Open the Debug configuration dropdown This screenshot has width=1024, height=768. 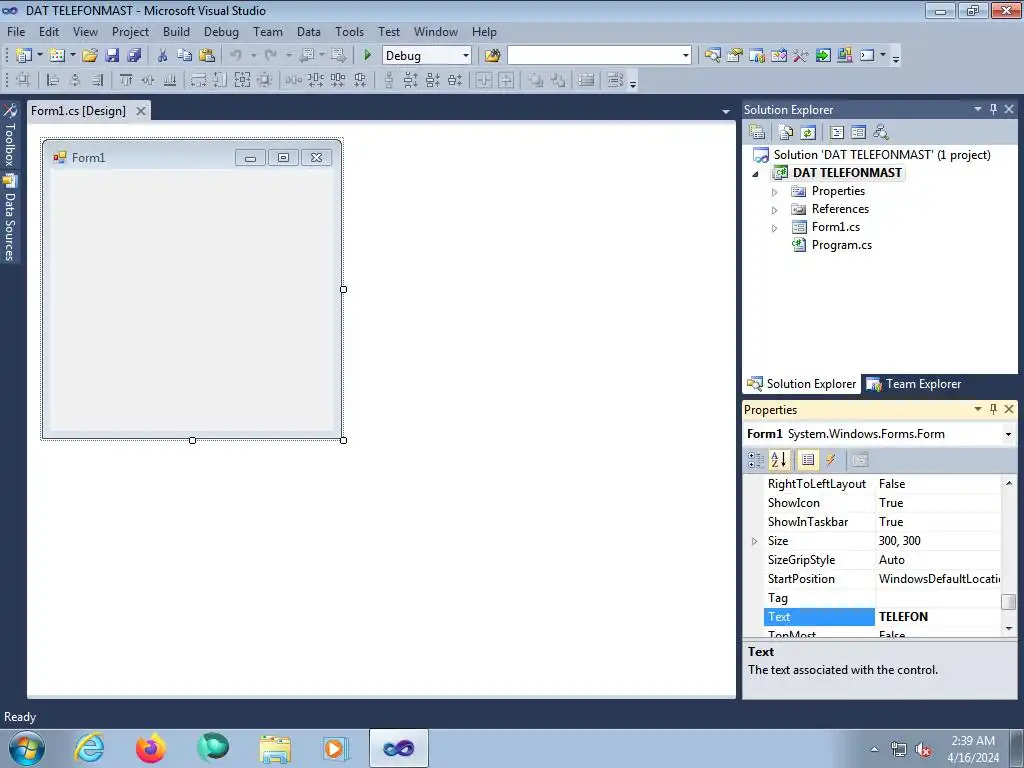click(465, 56)
